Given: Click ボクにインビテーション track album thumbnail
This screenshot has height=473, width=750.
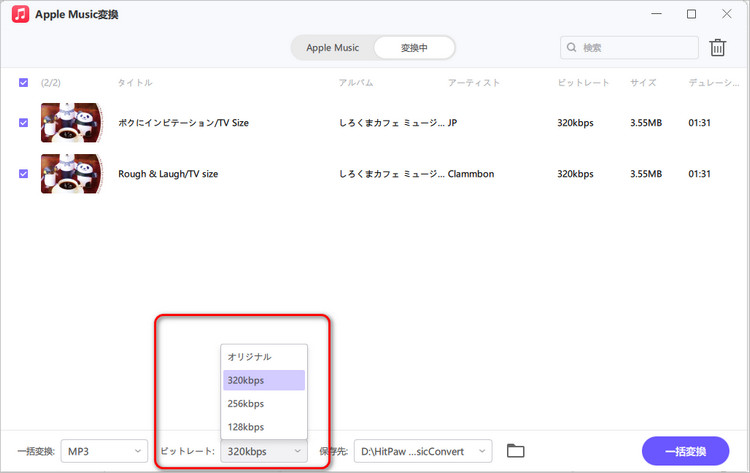Looking at the screenshot, I should (72, 123).
